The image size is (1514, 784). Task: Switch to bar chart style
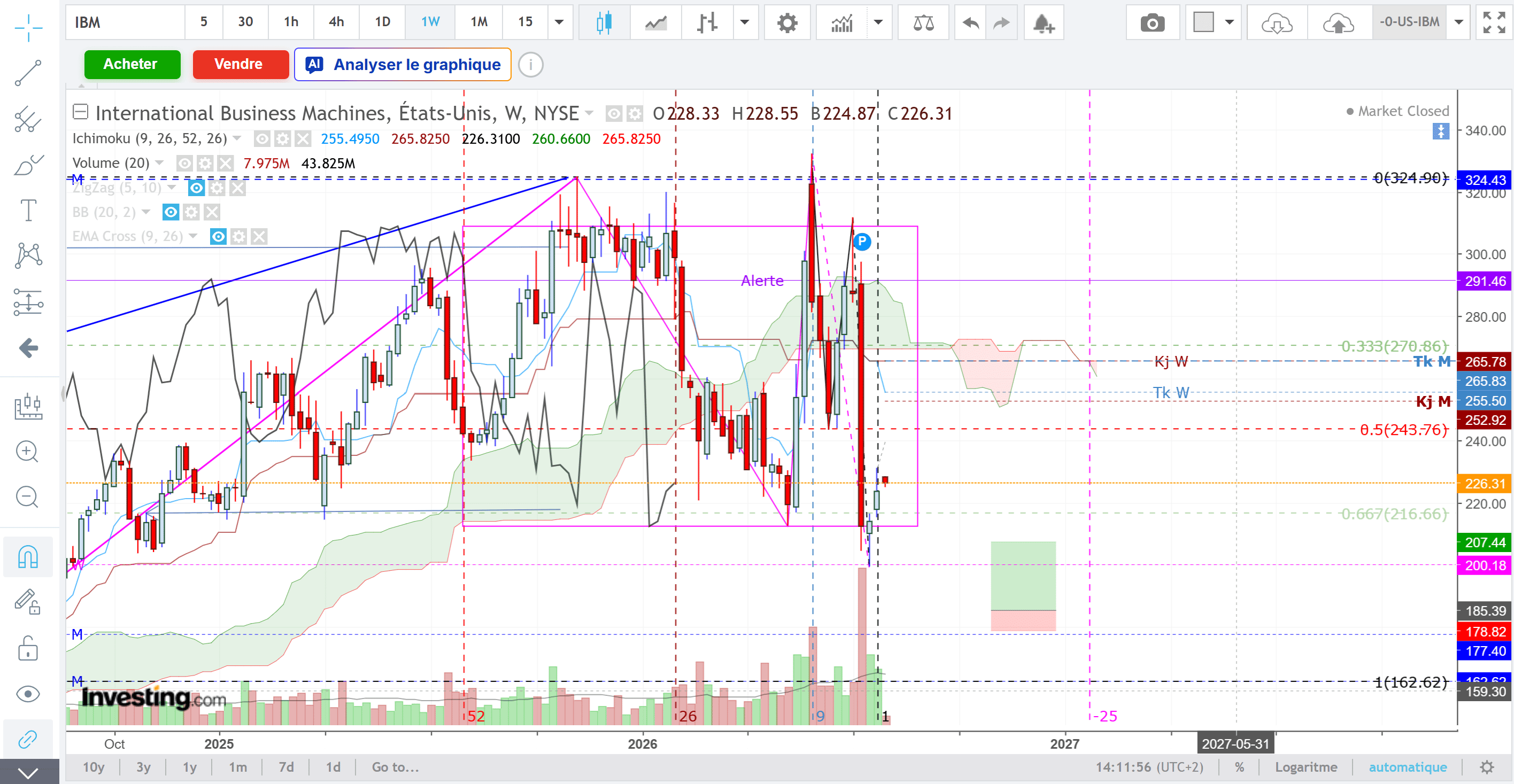pos(707,22)
